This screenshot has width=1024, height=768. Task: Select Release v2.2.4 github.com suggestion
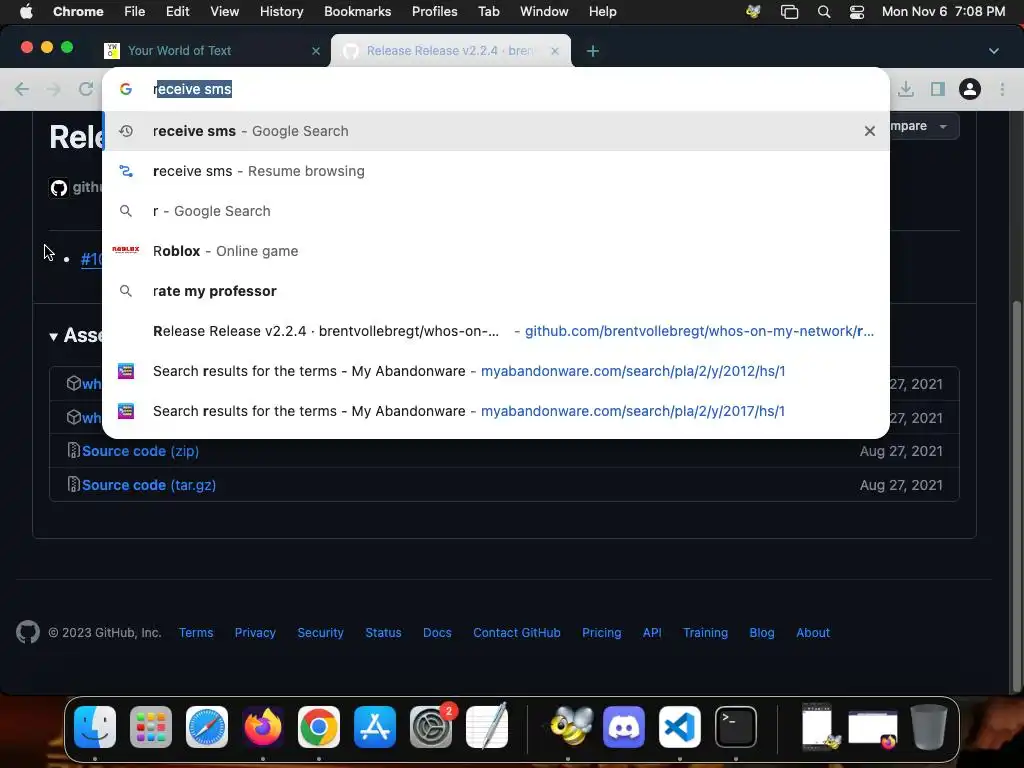point(496,331)
